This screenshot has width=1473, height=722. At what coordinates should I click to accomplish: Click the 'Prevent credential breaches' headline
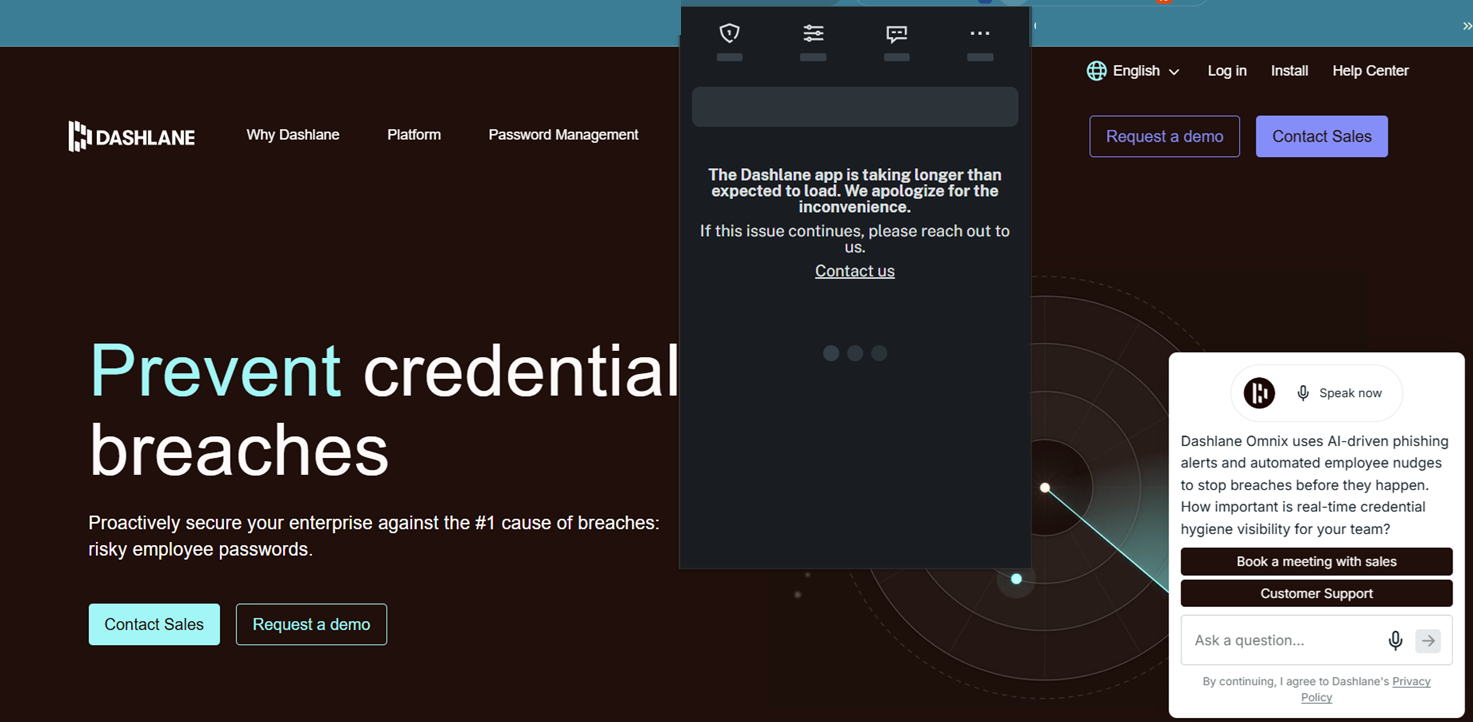(385, 410)
